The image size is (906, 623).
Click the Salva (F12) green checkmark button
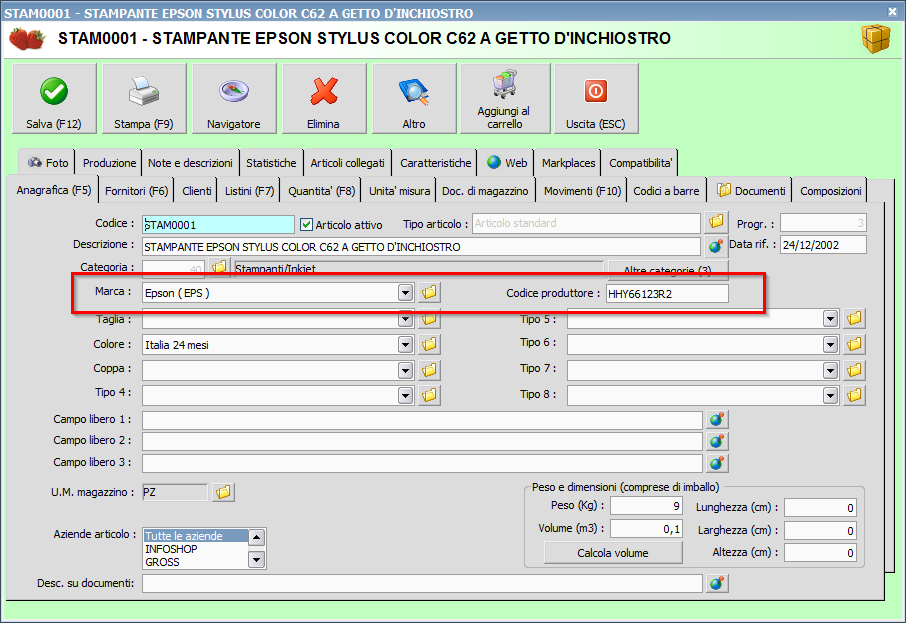(x=54, y=99)
